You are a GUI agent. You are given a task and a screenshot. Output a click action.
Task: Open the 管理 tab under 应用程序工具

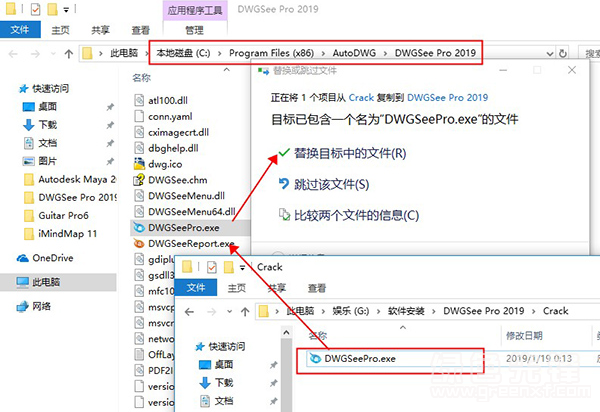coord(195,30)
